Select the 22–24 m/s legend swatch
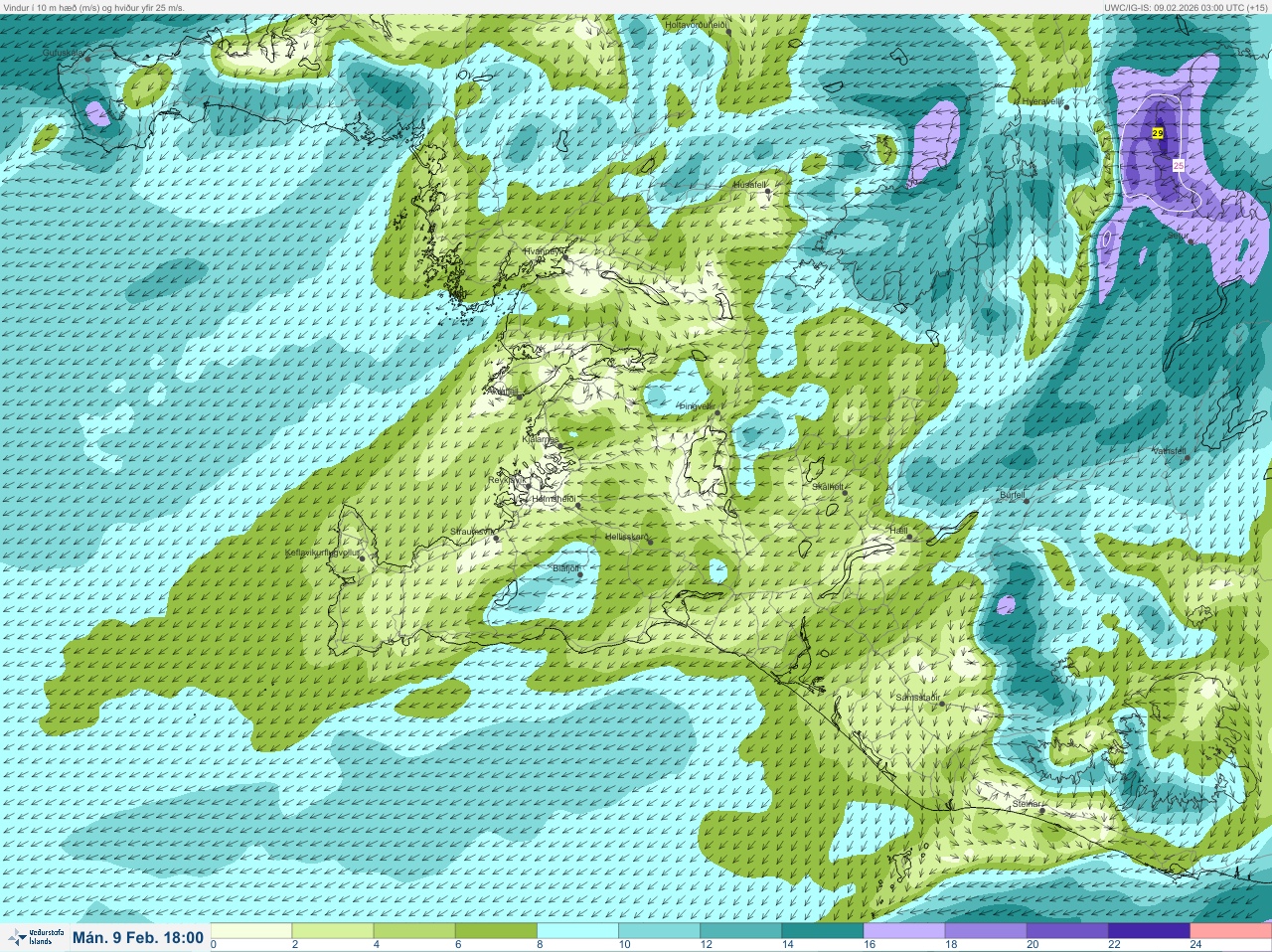The width and height of the screenshot is (1272, 952). [1149, 931]
